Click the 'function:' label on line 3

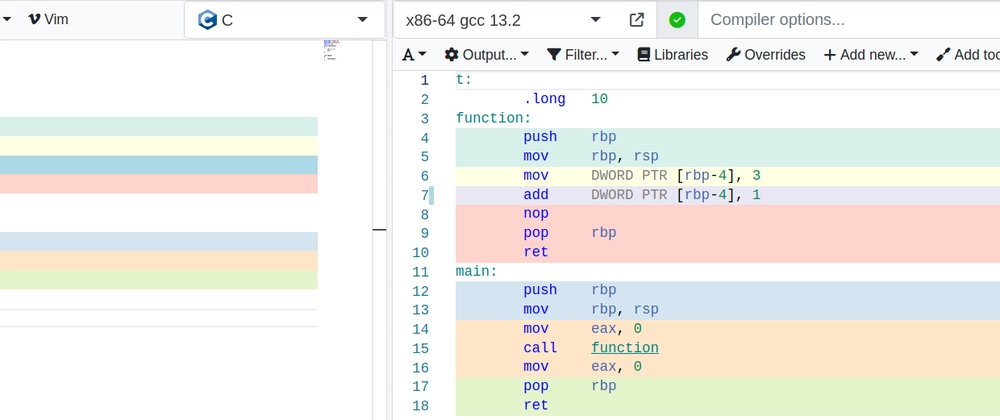click(494, 118)
